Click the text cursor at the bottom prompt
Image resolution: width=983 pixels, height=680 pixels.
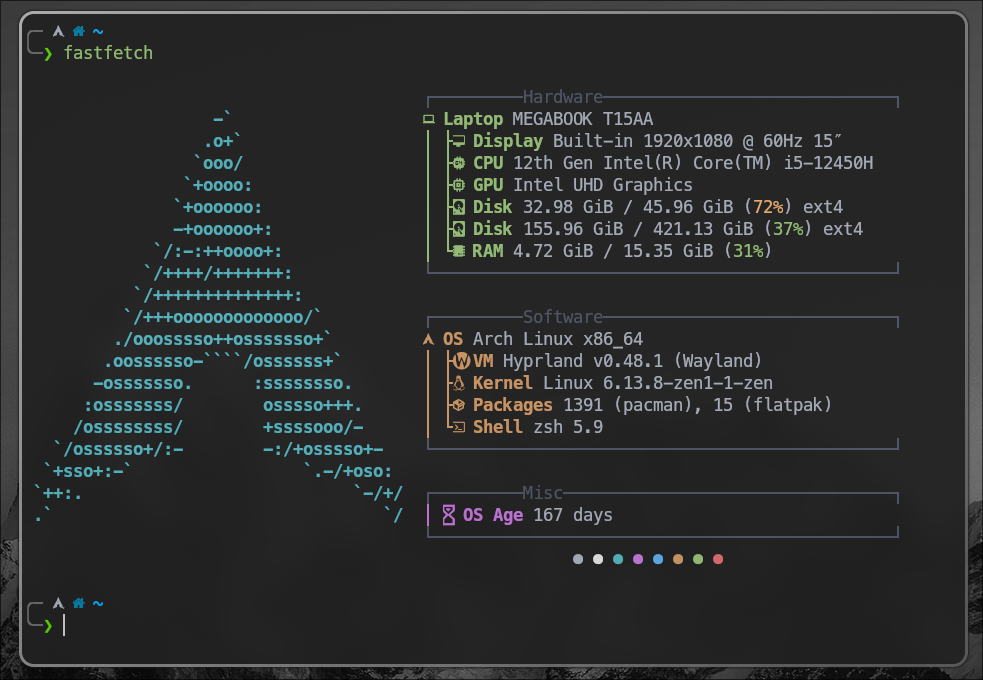pos(64,625)
